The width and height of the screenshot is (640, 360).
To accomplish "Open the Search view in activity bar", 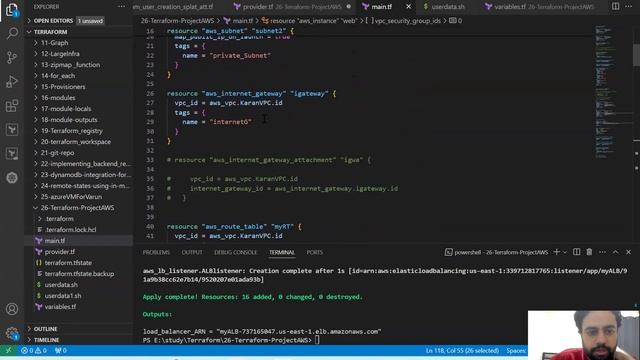I will (x=12, y=33).
